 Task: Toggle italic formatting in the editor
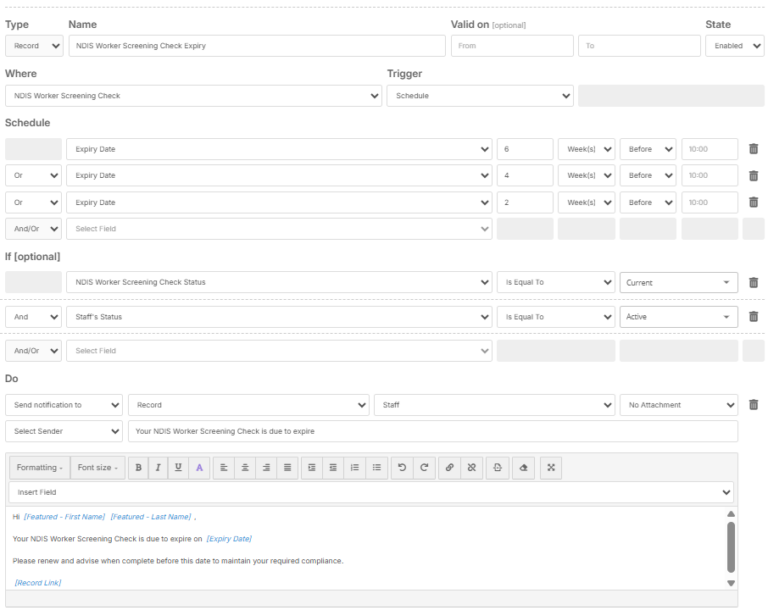coord(158,467)
